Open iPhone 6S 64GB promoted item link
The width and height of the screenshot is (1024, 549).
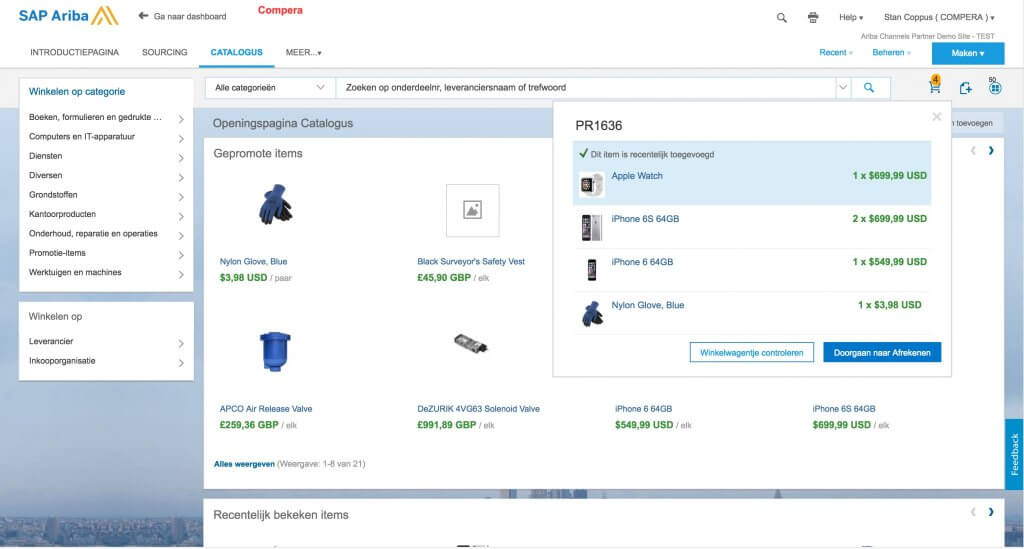point(844,409)
